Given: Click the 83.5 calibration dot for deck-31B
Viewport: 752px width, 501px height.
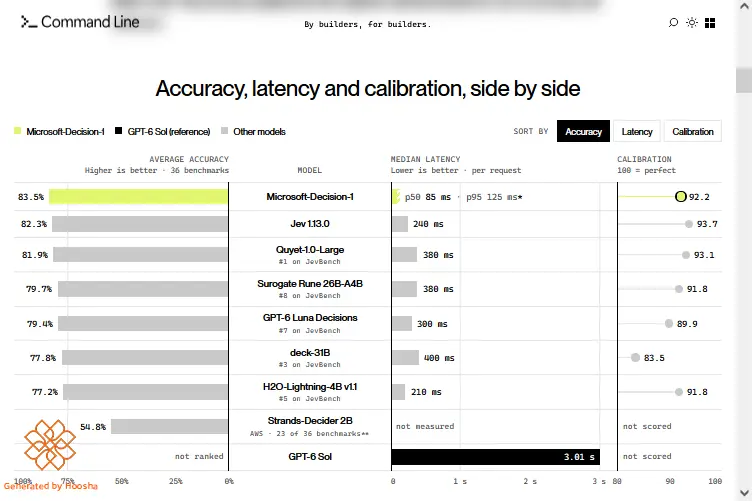Looking at the screenshot, I should [x=635, y=358].
